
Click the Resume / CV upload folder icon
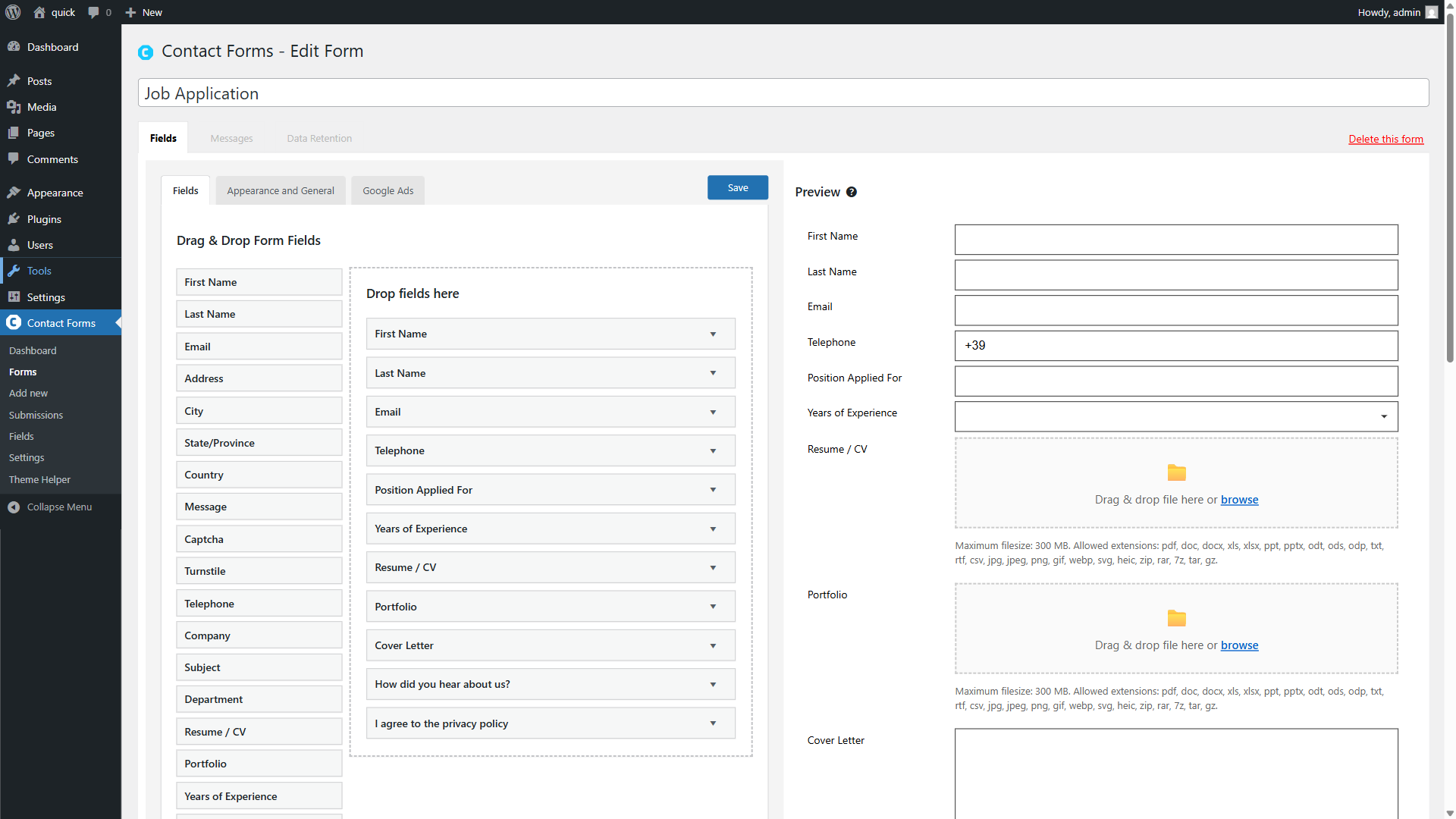pyautogui.click(x=1176, y=472)
